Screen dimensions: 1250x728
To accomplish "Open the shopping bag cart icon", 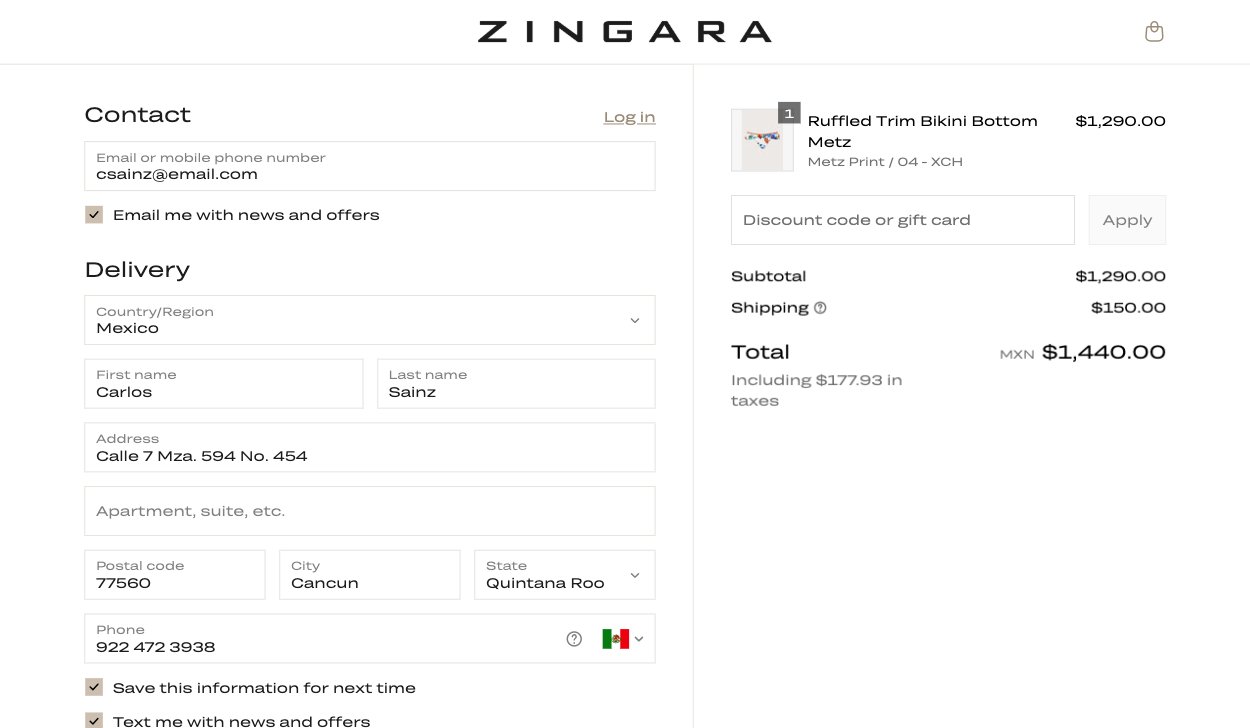I will [x=1154, y=32].
